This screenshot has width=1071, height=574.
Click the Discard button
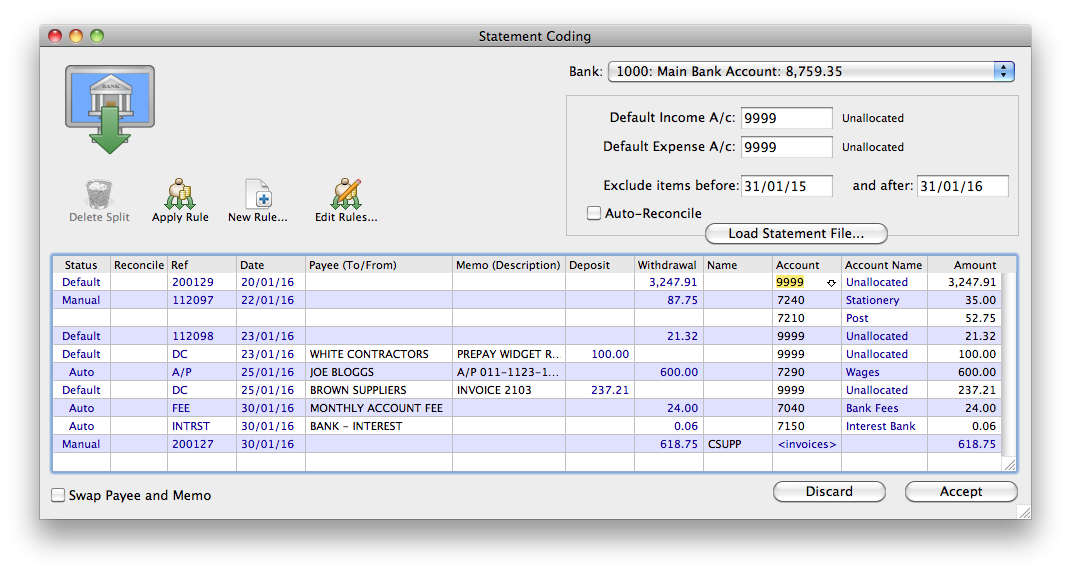point(829,491)
